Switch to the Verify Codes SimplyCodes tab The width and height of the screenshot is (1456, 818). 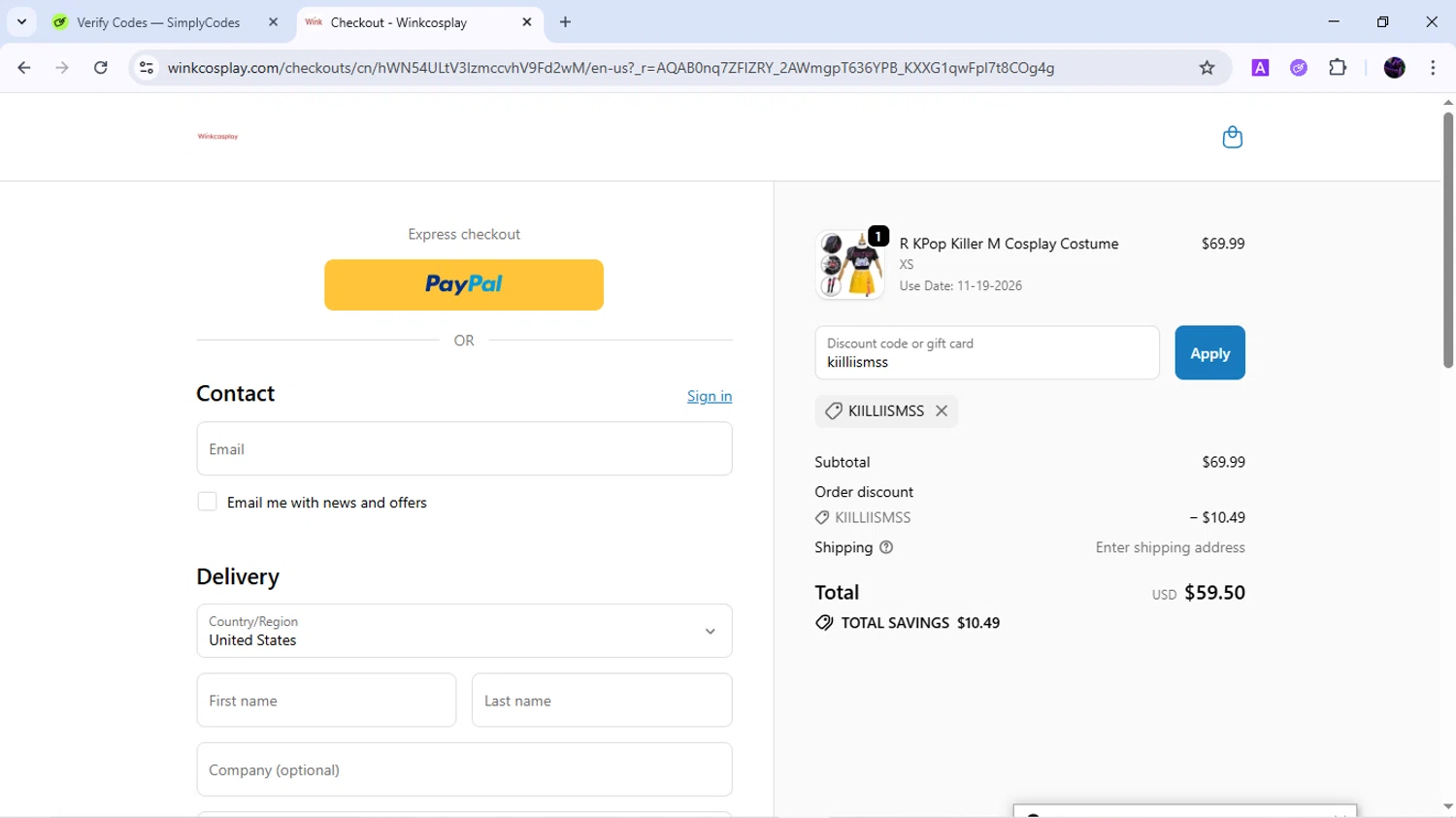point(158,22)
